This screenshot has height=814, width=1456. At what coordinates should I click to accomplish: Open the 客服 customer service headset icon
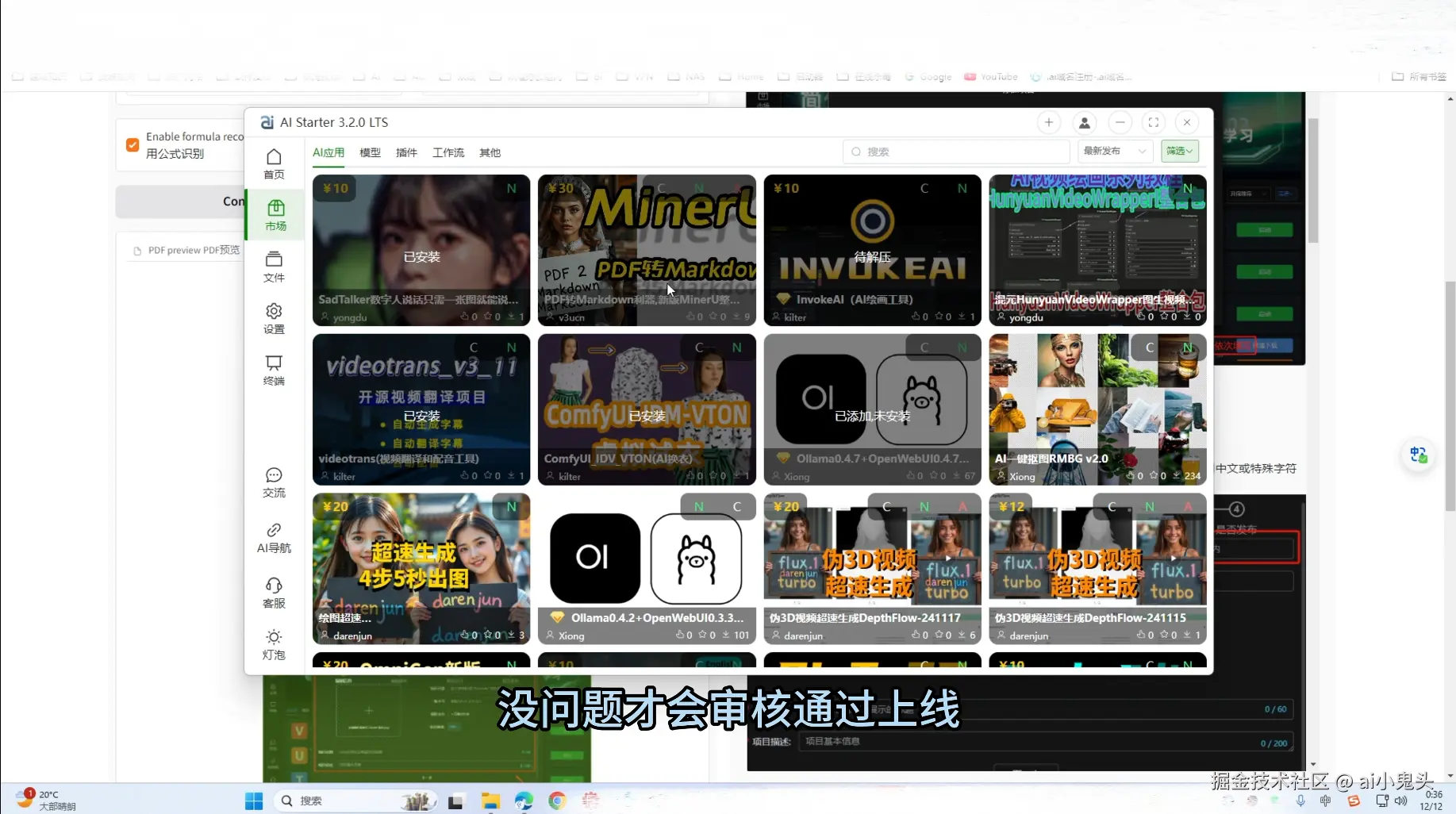tap(274, 593)
